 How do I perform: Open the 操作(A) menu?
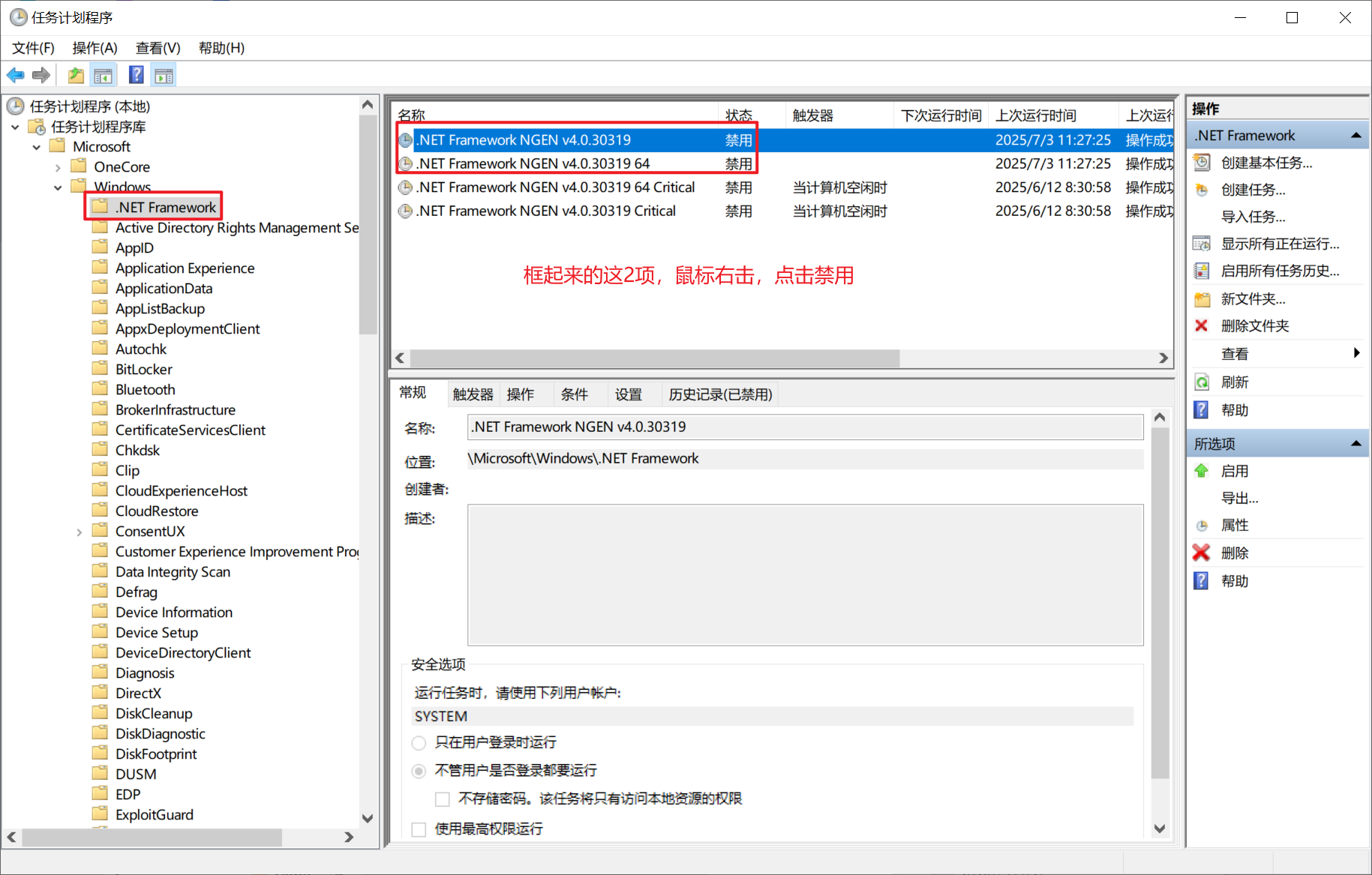pos(95,48)
